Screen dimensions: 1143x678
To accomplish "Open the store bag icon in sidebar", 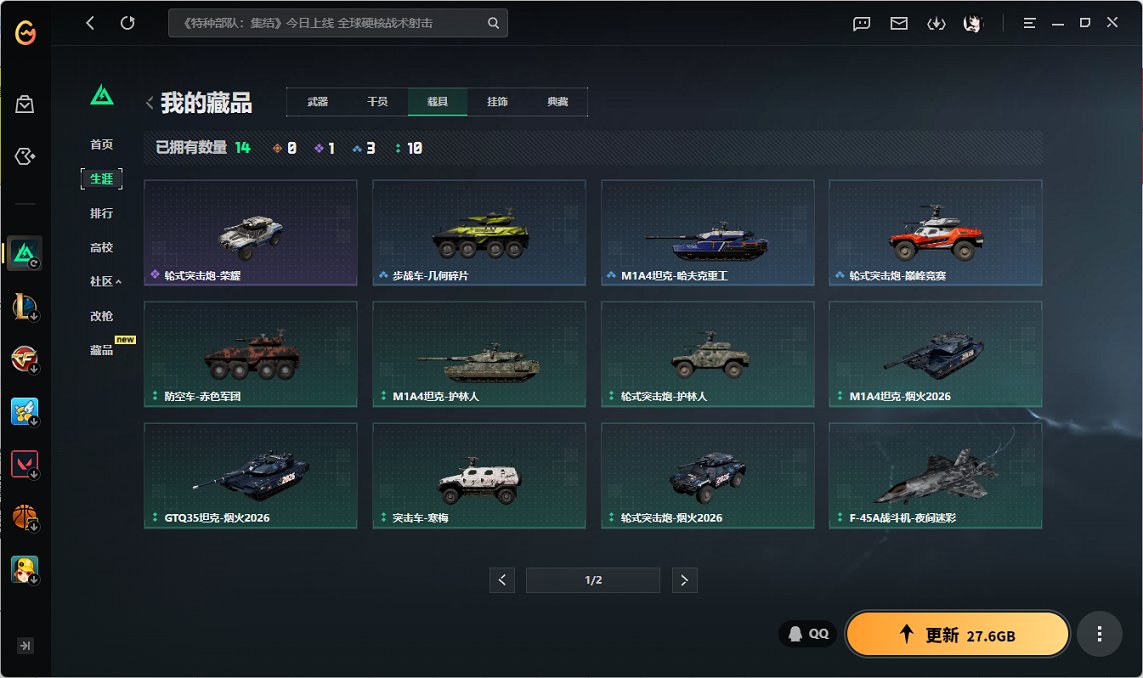I will (x=25, y=104).
